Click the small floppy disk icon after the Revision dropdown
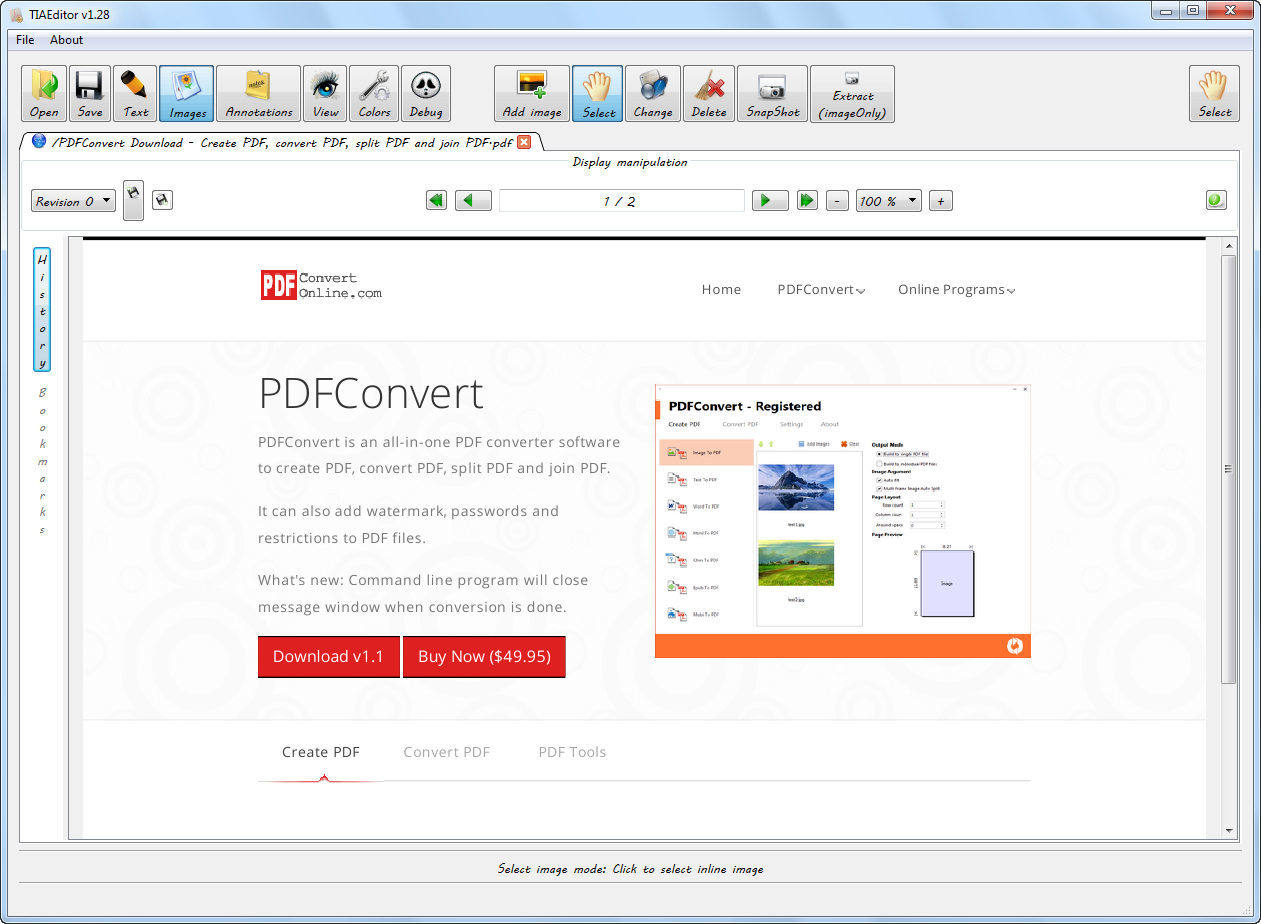 (162, 200)
